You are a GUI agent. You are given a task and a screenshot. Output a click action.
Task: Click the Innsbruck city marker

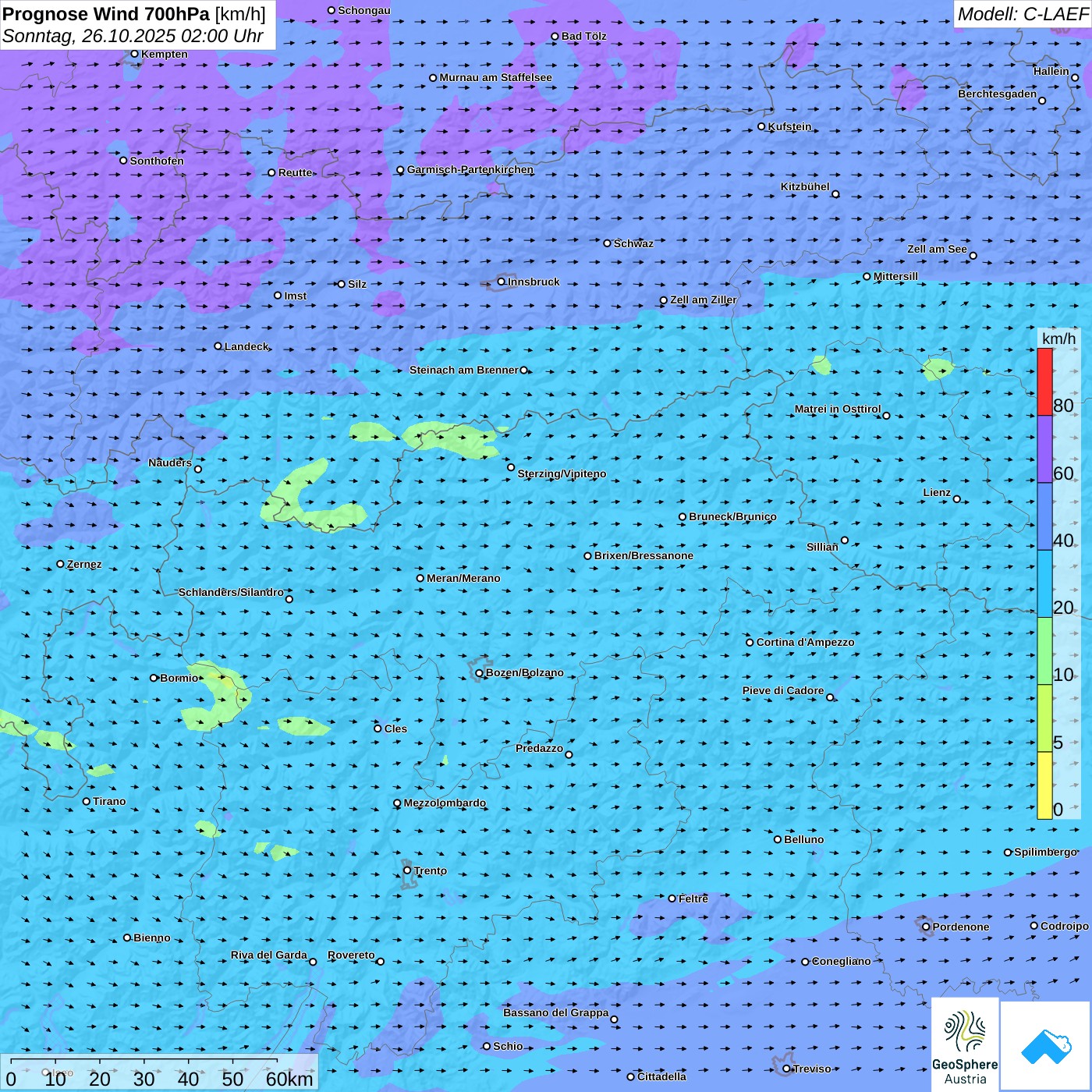tap(502, 282)
